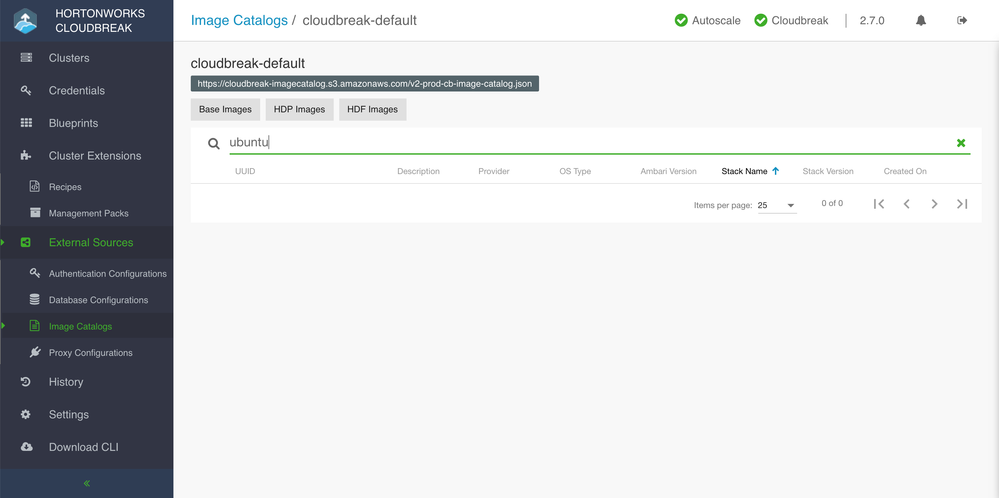Click the Autoscale green check status icon
The image size is (999, 498).
pyautogui.click(x=681, y=20)
